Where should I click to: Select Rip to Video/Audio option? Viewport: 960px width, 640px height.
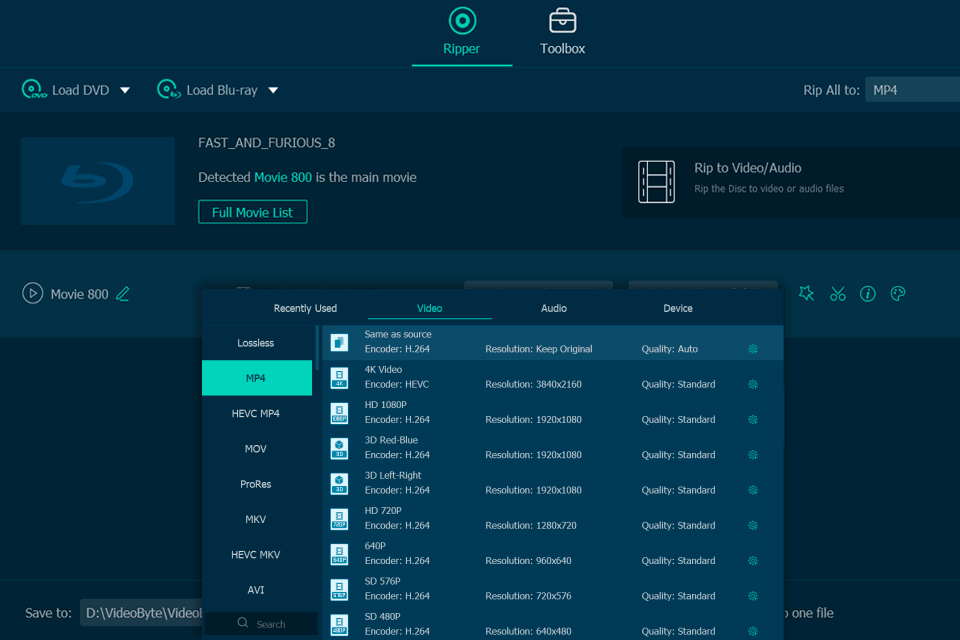(791, 181)
